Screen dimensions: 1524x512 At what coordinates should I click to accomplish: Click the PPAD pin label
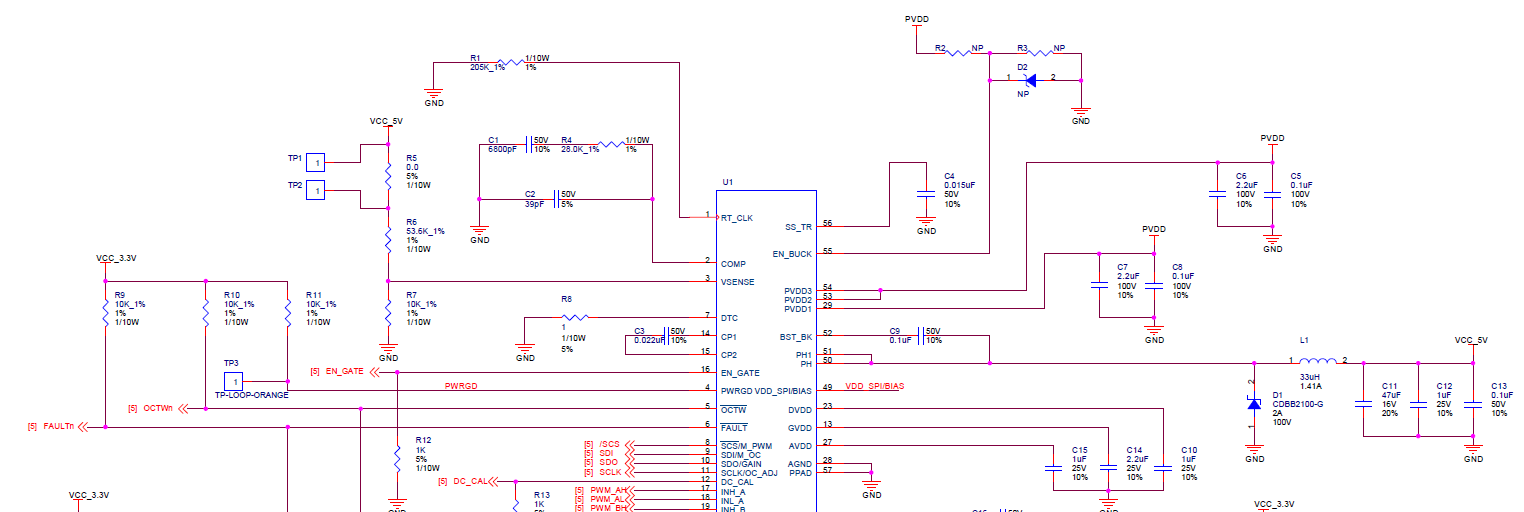click(801, 472)
